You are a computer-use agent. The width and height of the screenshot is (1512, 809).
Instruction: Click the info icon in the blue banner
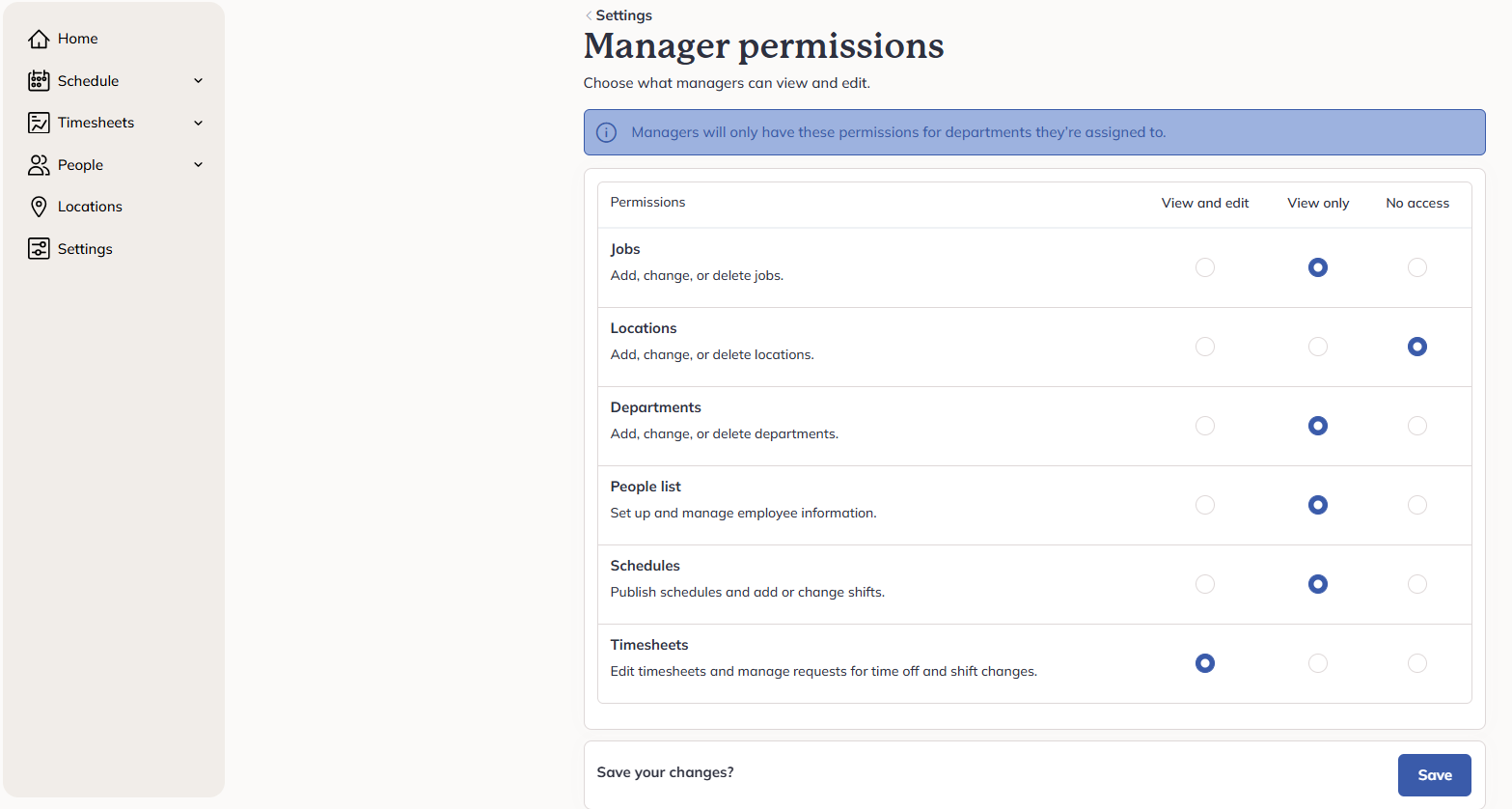(606, 132)
